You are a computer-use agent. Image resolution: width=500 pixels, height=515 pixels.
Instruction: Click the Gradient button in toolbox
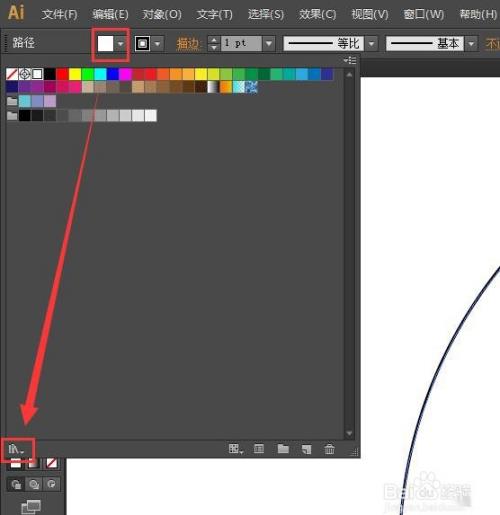coord(34,463)
